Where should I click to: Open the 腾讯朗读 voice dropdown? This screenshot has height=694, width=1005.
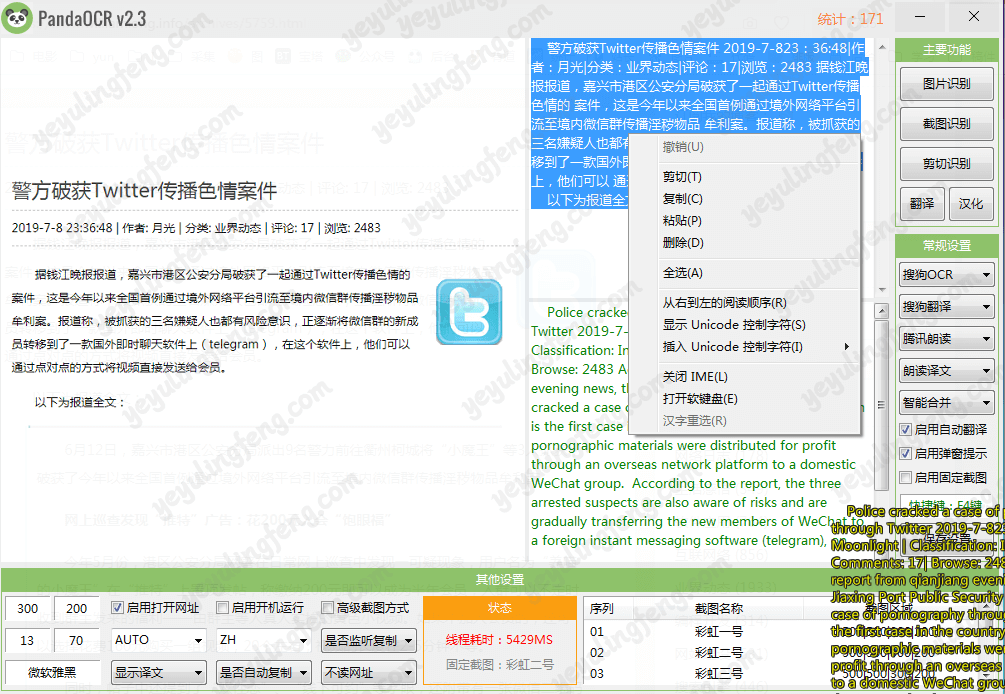(x=947, y=338)
